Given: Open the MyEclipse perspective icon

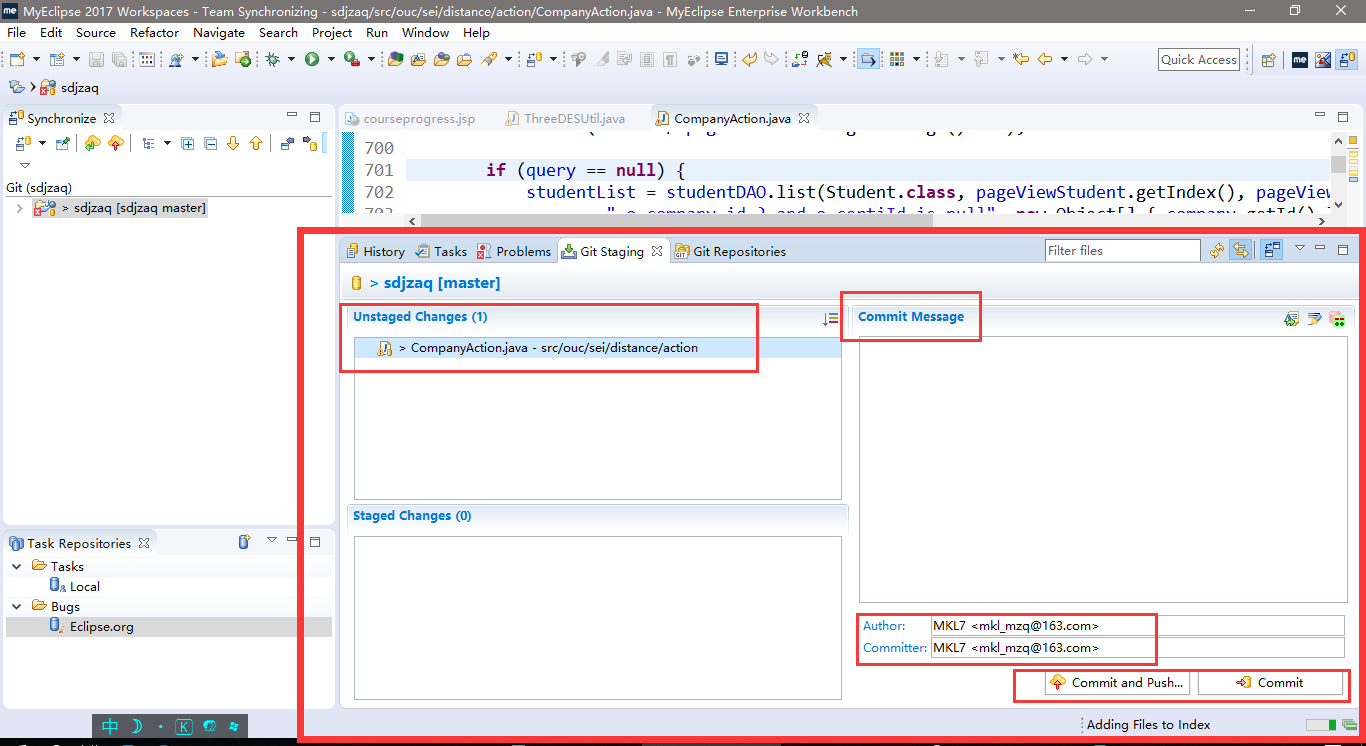Looking at the screenshot, I should (x=1300, y=60).
